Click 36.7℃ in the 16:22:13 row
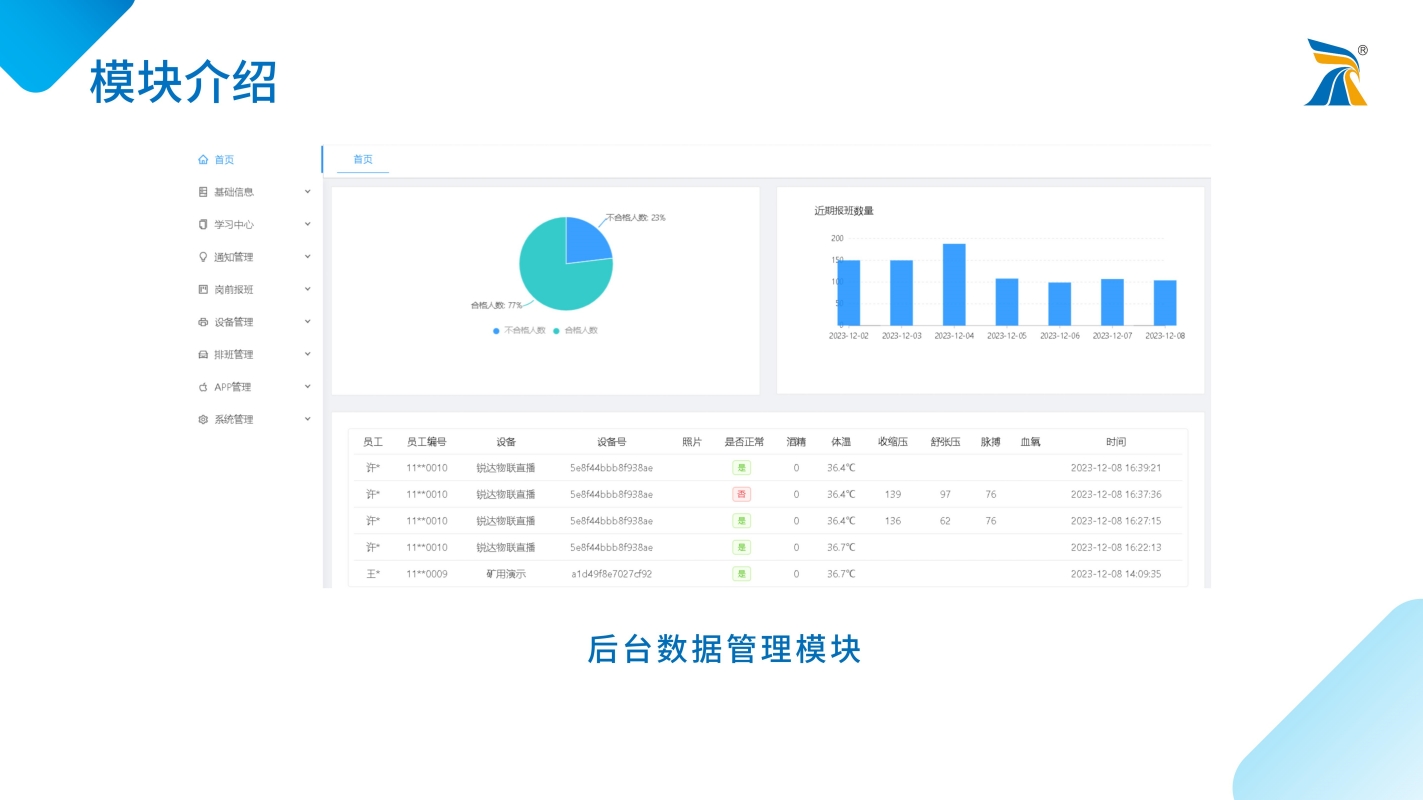This screenshot has width=1423, height=800. coord(841,548)
